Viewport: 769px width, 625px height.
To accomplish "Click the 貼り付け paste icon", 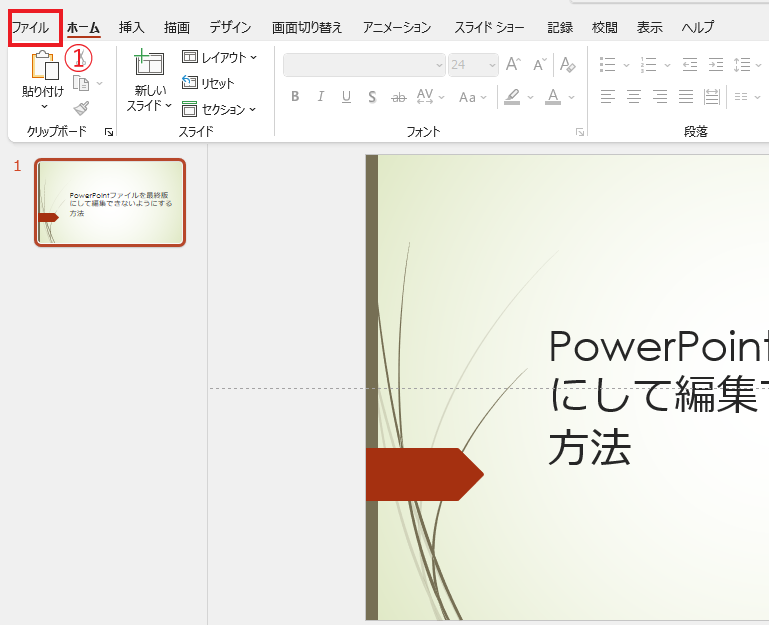I will pos(44,65).
